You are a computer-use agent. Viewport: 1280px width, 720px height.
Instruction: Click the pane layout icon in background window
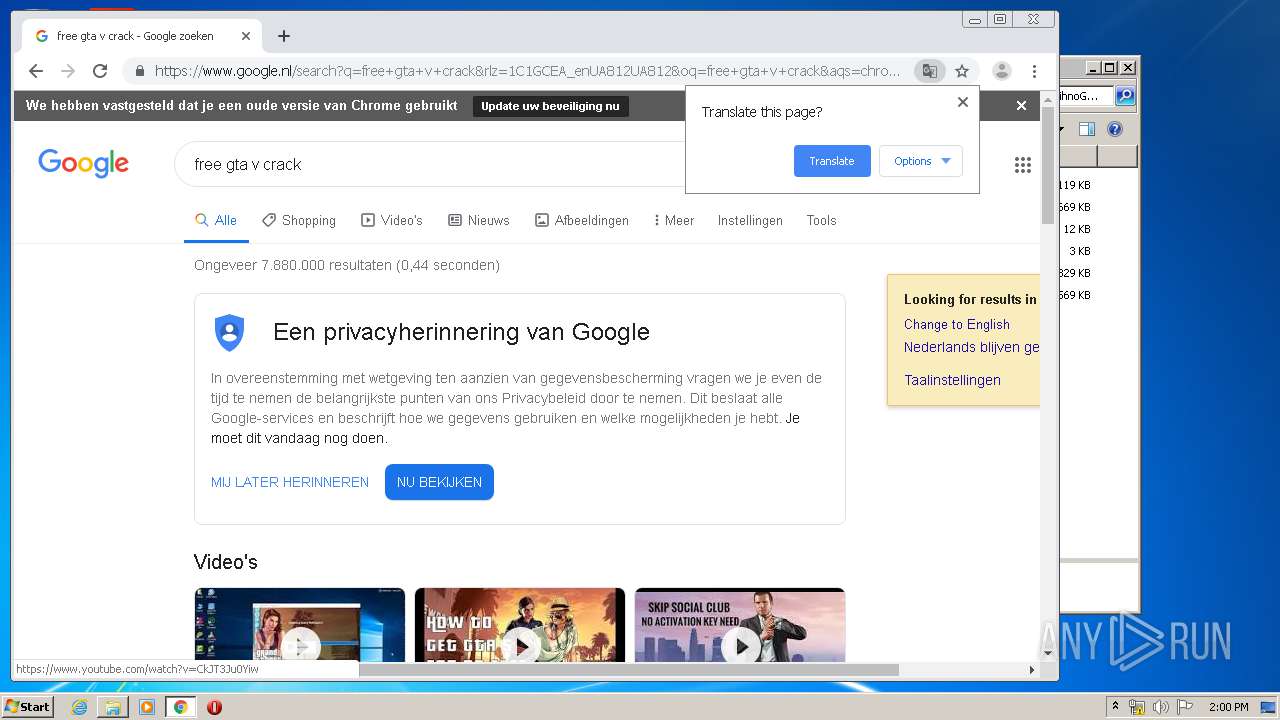pos(1087,129)
